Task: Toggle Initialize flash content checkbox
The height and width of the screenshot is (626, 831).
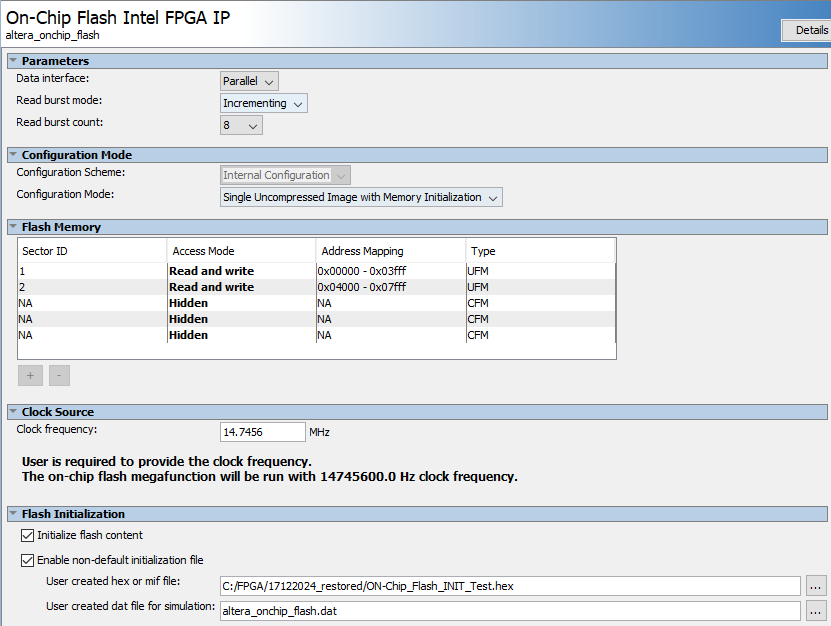Action: tap(27, 536)
